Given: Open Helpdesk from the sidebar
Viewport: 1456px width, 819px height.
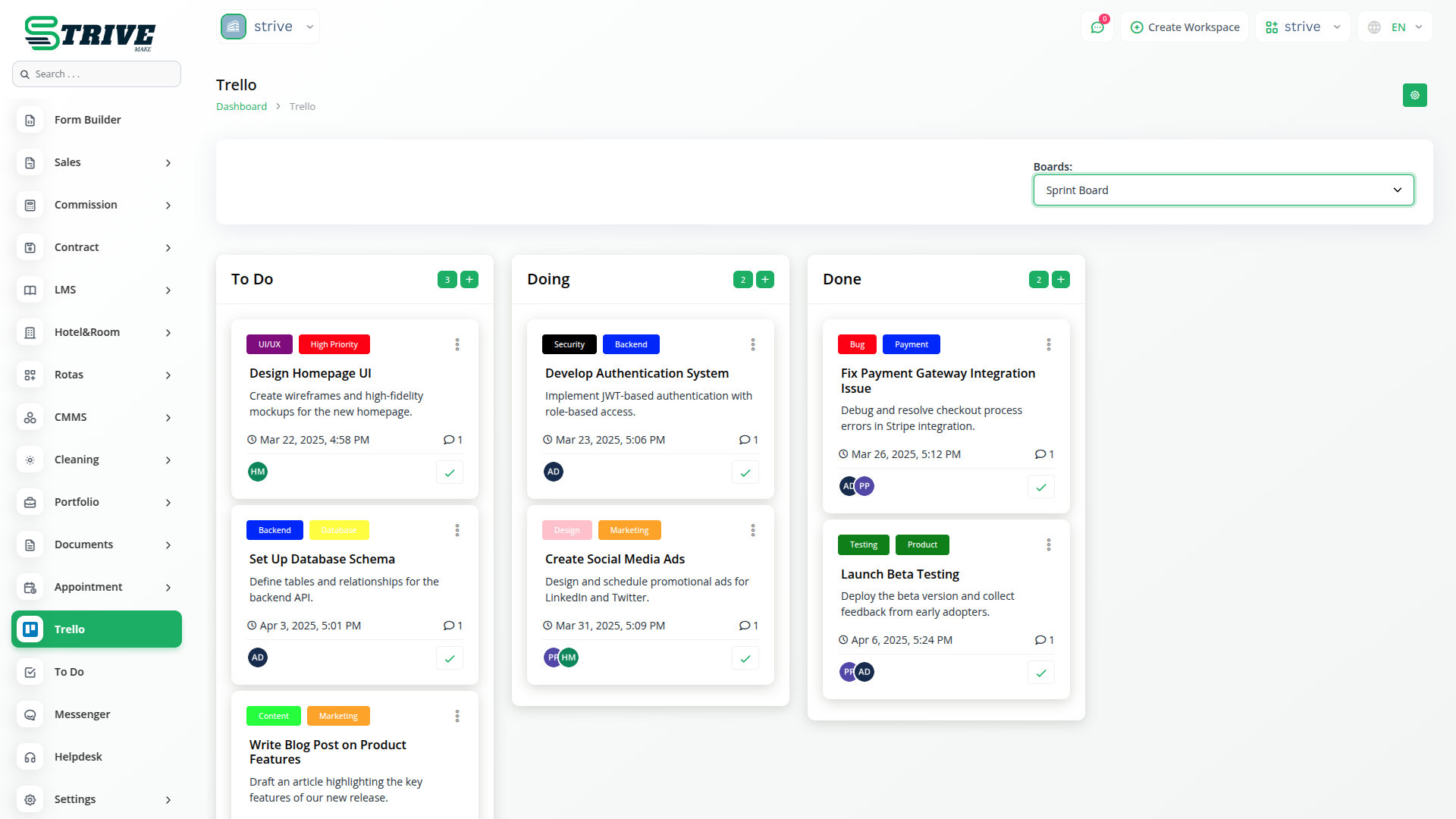Looking at the screenshot, I should (78, 757).
